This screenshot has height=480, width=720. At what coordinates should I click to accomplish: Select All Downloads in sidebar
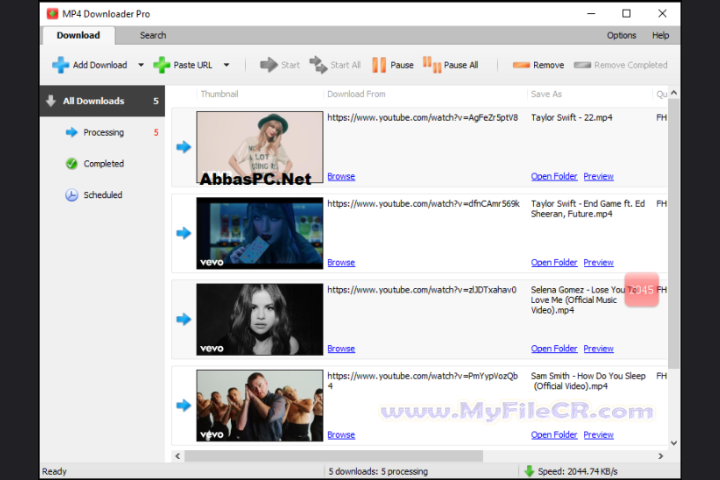click(x=102, y=101)
